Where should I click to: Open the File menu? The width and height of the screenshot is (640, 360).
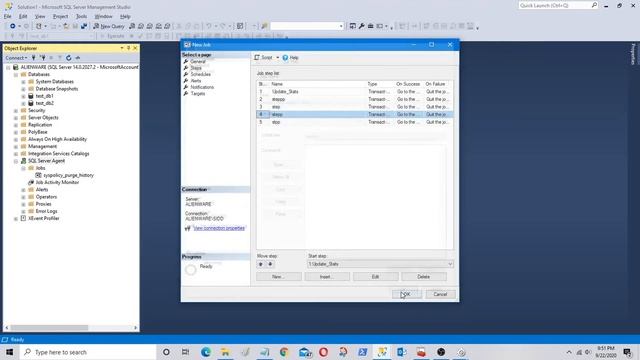(8, 16)
